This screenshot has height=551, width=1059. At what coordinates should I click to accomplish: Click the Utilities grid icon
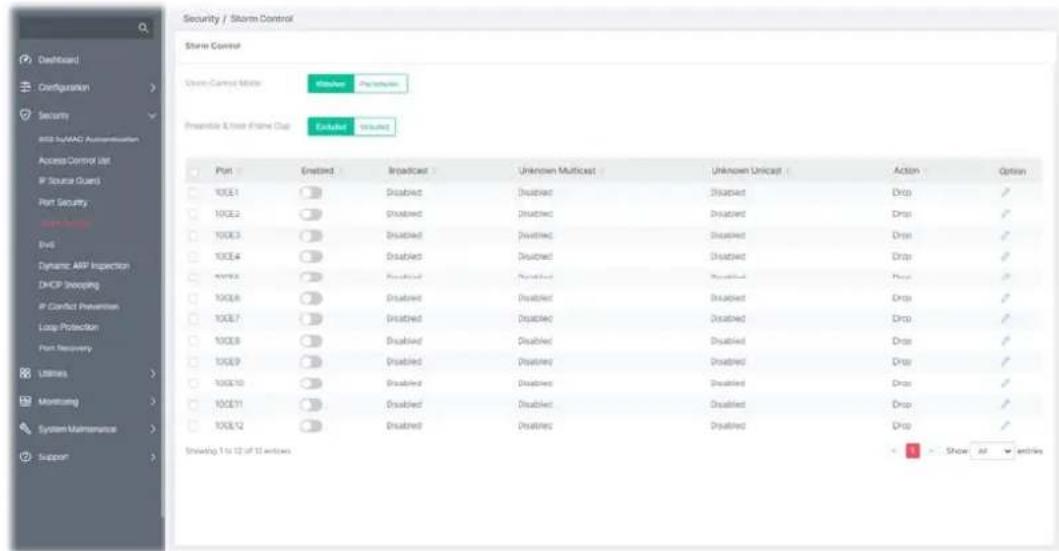[x=26, y=373]
